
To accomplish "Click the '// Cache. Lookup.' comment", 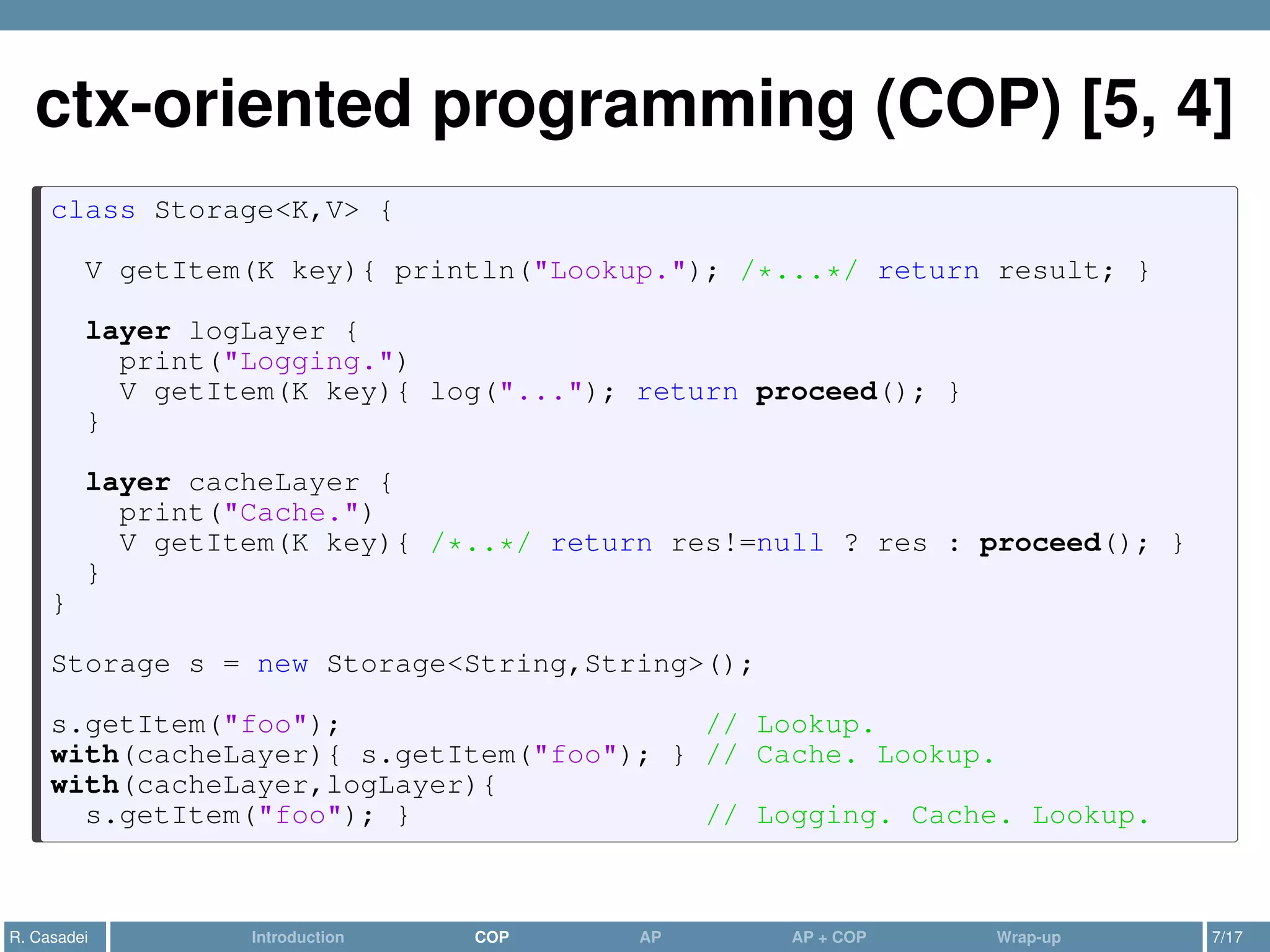I will click(x=850, y=756).
